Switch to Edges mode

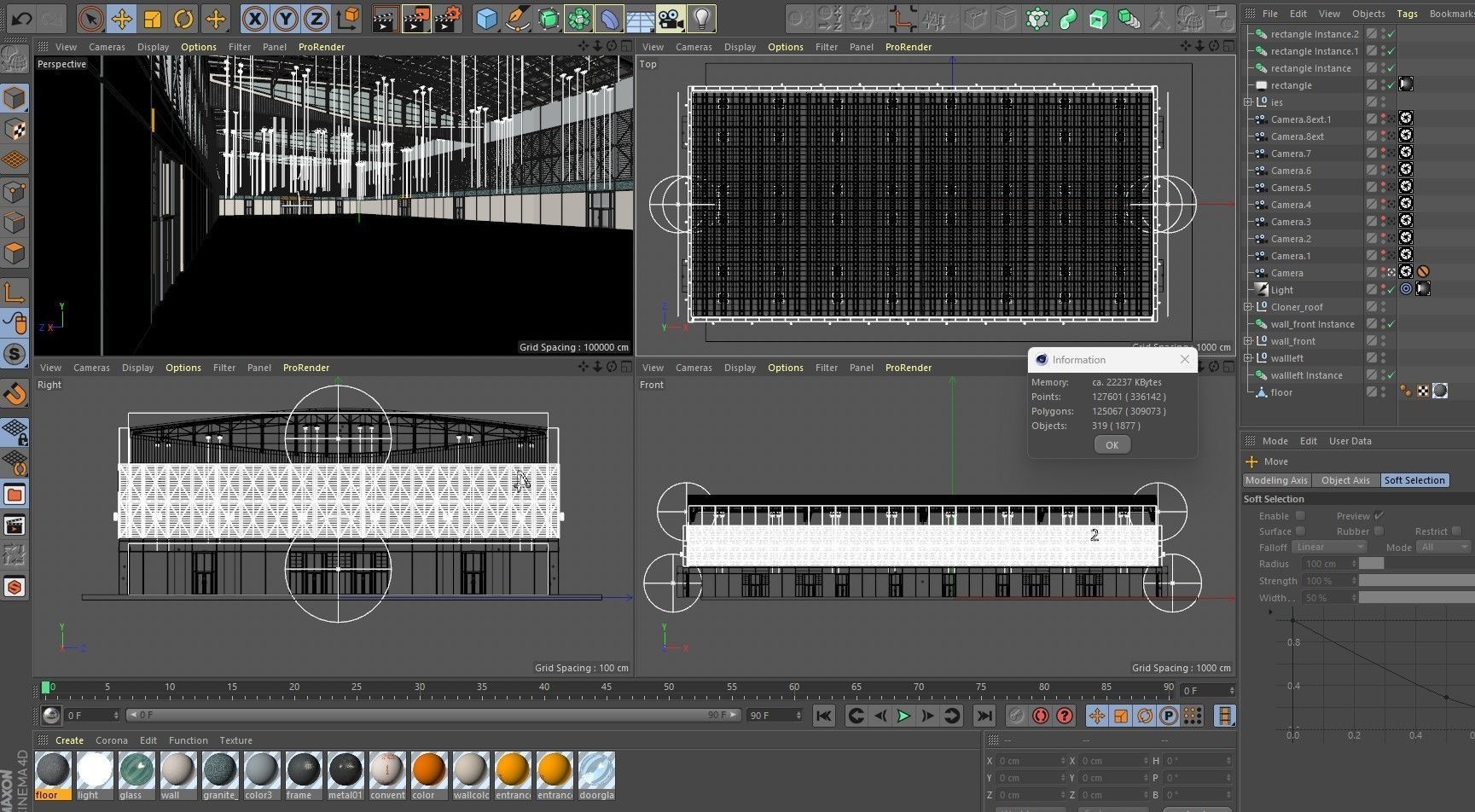pos(15,223)
